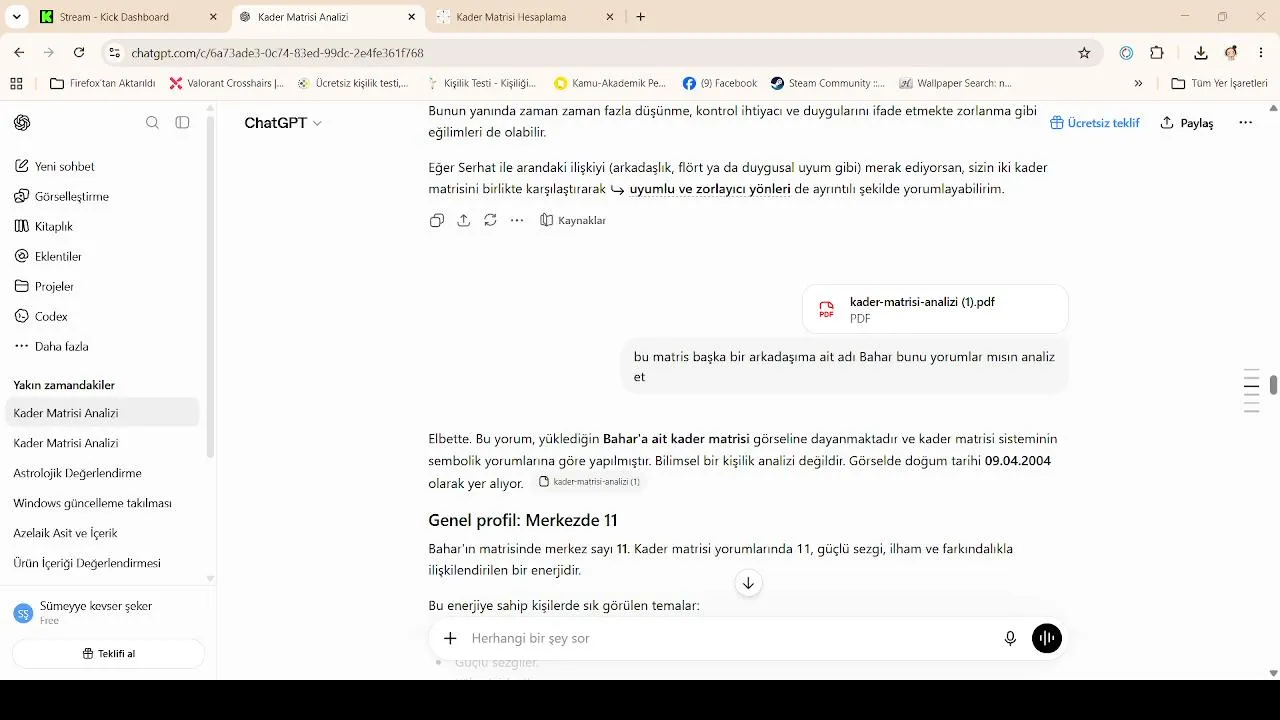Bookmark this page with the star icon

[1084, 53]
